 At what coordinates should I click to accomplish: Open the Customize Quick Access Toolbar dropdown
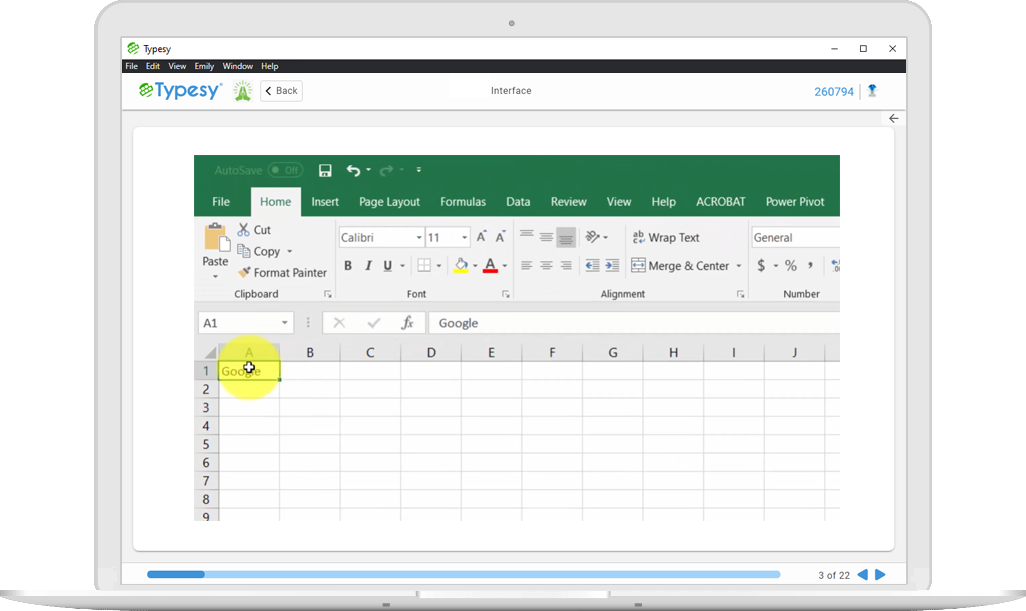(419, 170)
